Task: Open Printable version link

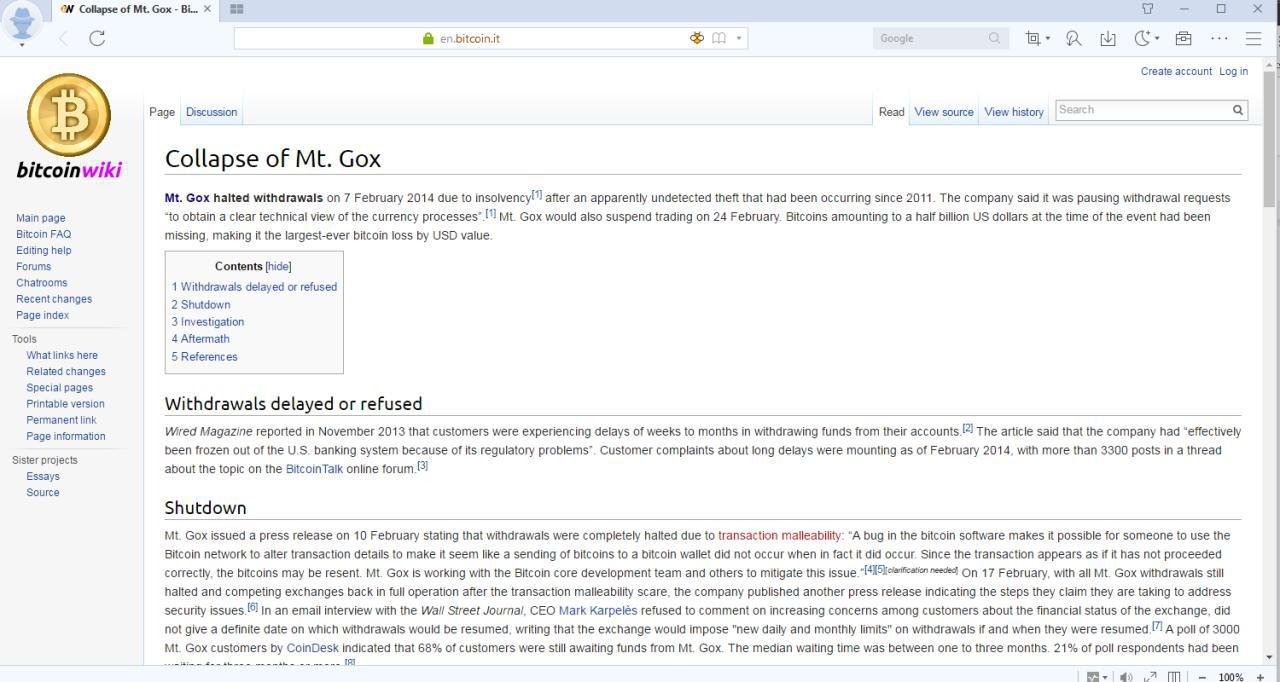Action: coord(65,404)
